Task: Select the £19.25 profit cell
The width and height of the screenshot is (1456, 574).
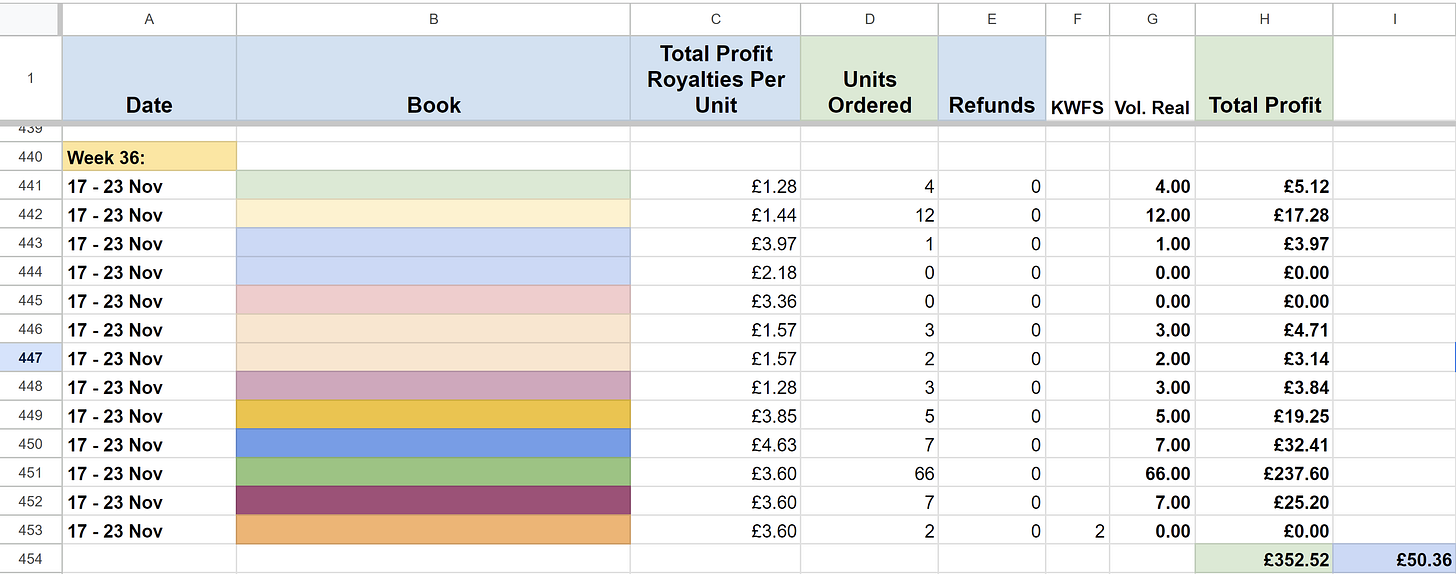Action: [x=1264, y=416]
